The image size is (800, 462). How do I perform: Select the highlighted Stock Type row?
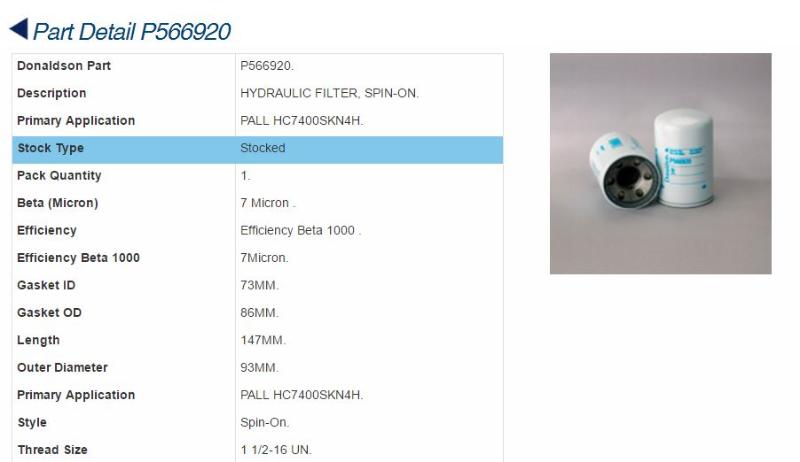[258, 149]
